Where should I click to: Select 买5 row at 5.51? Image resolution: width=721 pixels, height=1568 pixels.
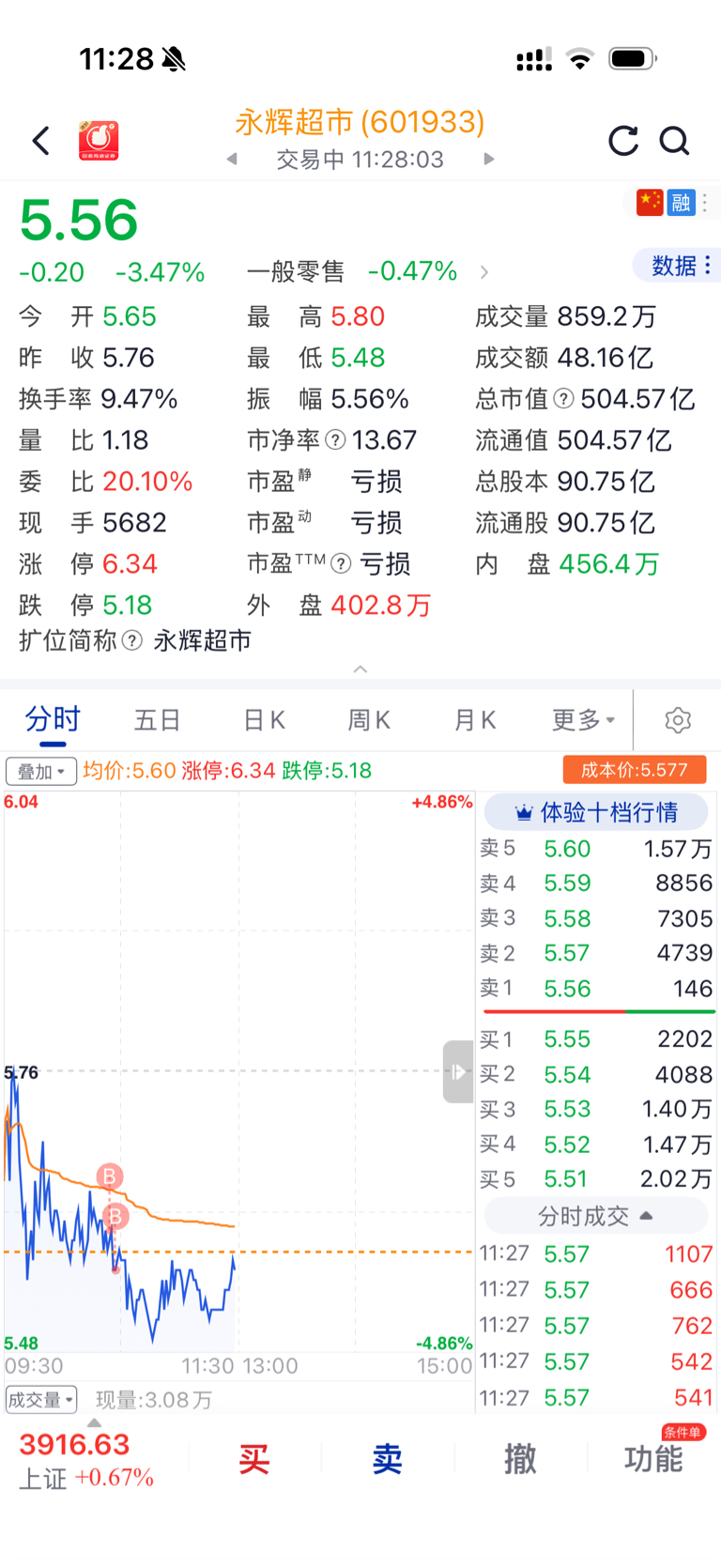coord(596,1179)
